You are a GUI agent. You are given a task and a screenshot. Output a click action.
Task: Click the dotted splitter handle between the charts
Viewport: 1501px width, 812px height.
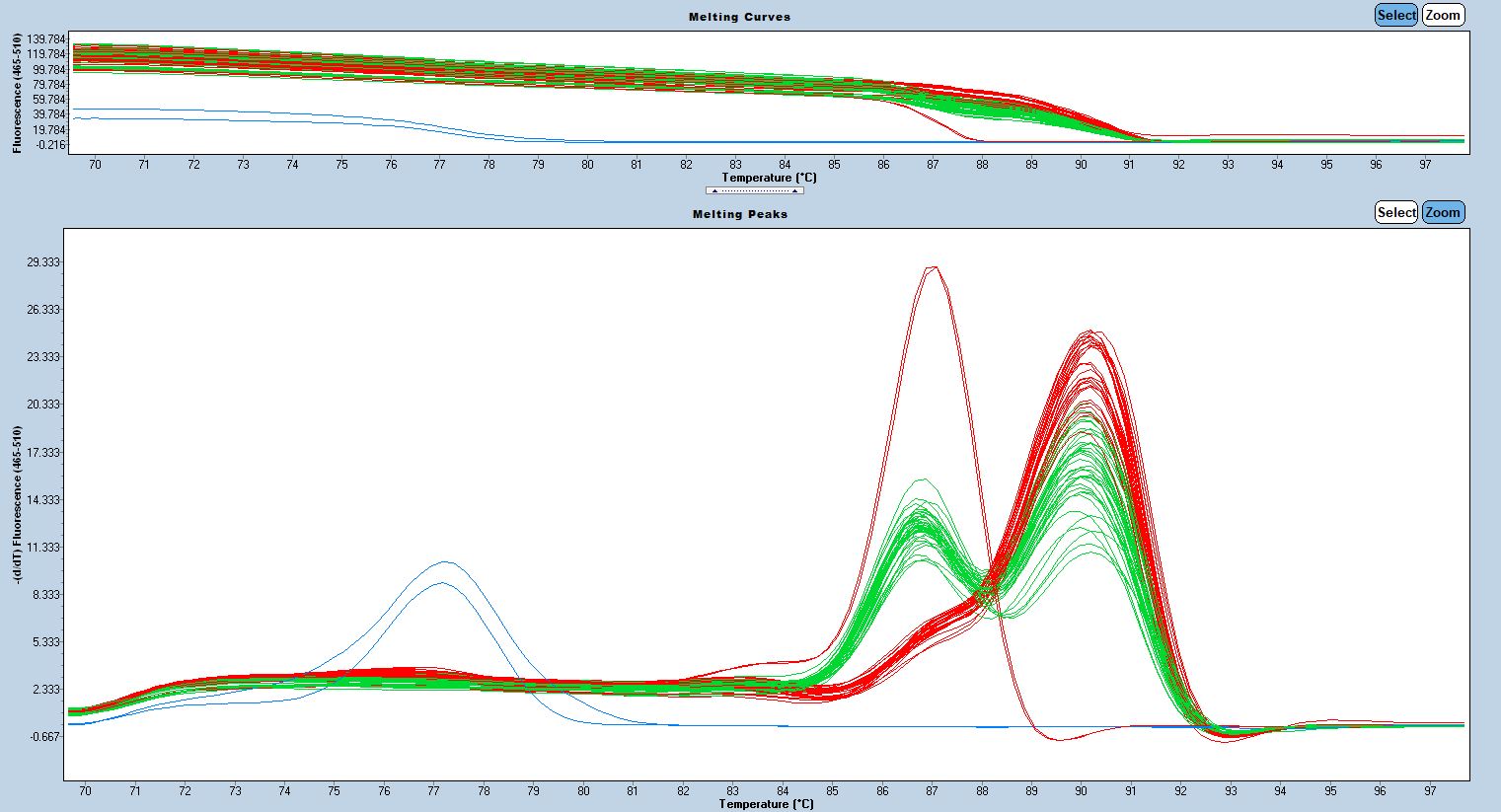click(754, 190)
